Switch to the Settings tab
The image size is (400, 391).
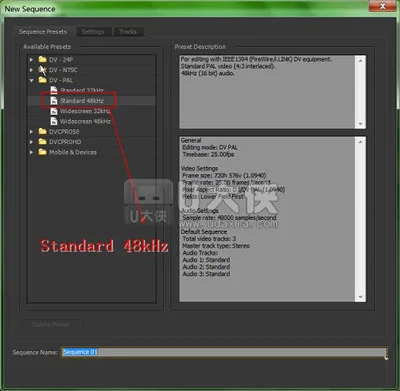[93, 32]
